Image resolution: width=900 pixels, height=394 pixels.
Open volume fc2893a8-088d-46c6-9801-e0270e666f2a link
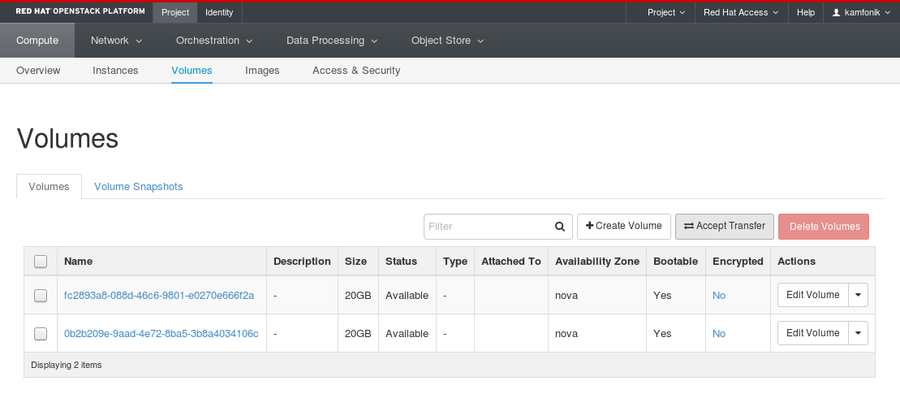pos(159,296)
